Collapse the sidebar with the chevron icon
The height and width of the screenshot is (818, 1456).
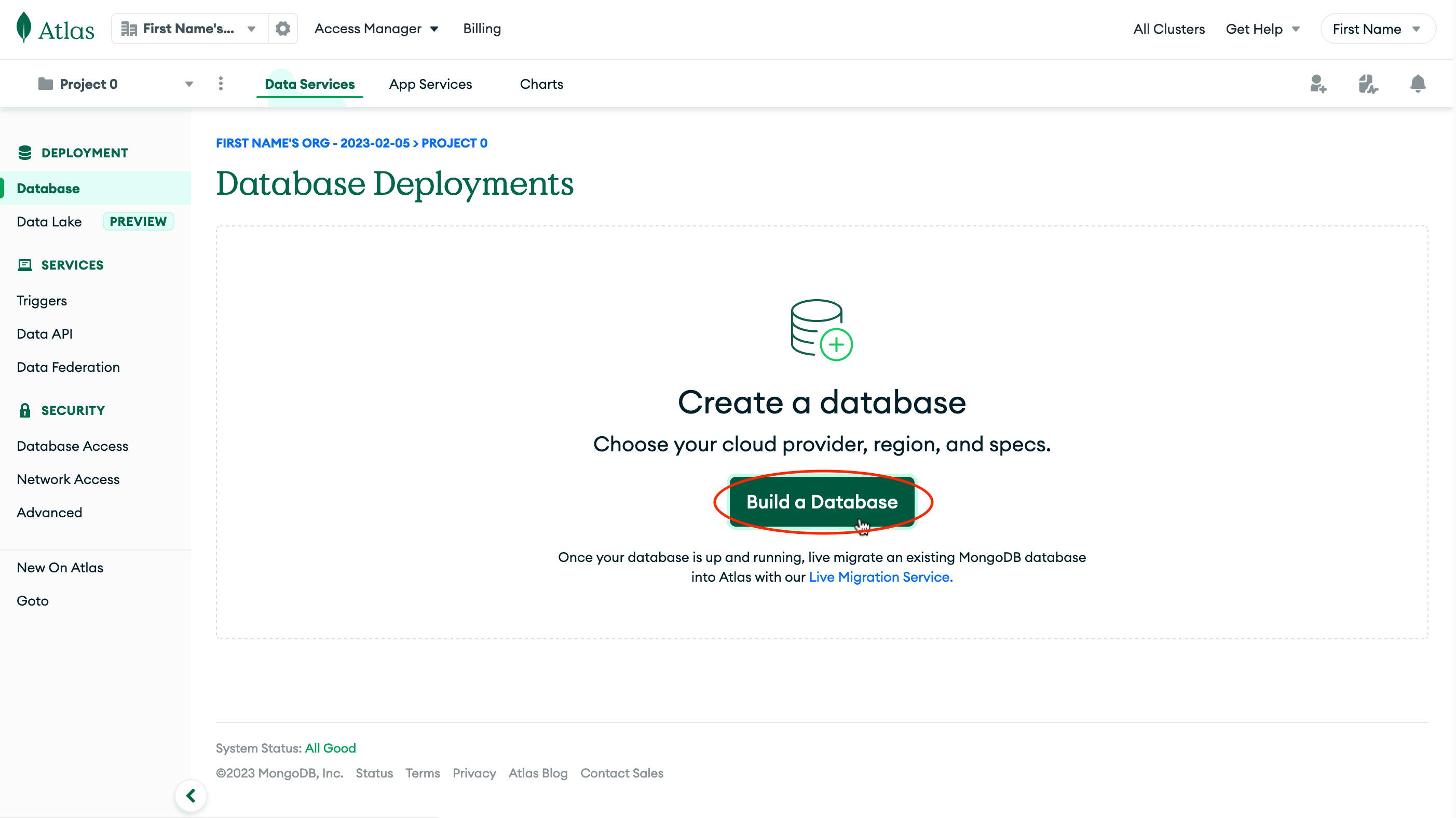click(x=190, y=795)
